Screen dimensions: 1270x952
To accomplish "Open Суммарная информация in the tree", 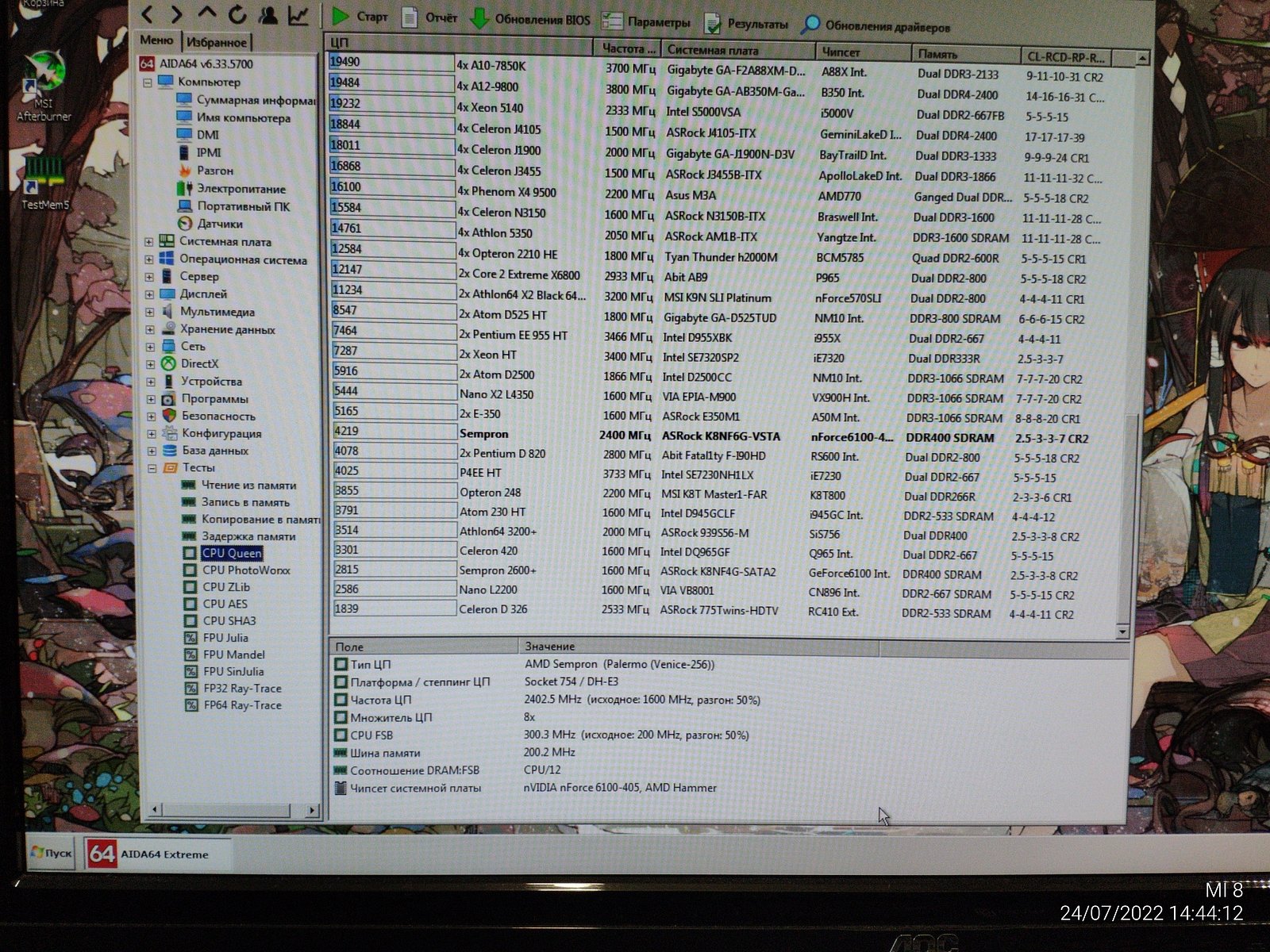I will point(246,100).
